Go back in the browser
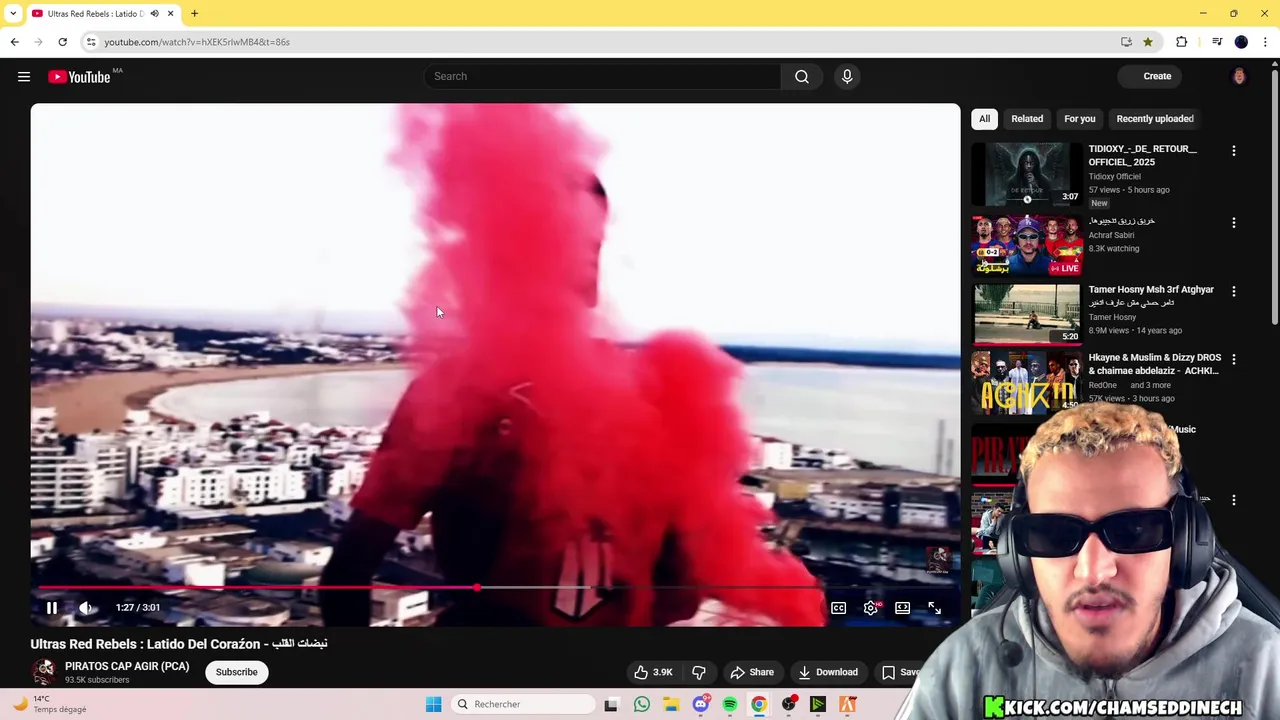This screenshot has height=720, width=1280. click(14, 42)
